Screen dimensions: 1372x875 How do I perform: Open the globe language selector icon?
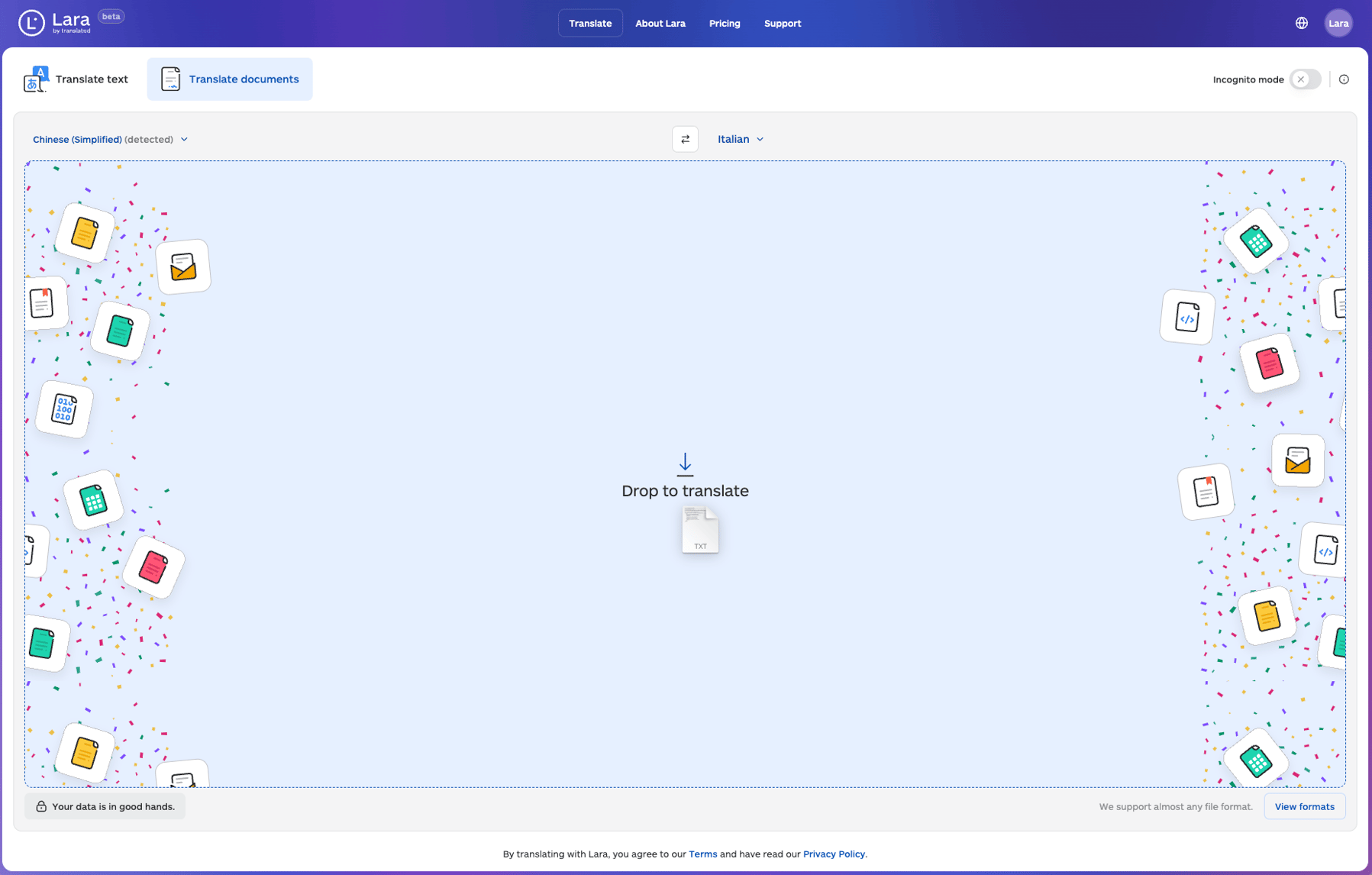1301,22
